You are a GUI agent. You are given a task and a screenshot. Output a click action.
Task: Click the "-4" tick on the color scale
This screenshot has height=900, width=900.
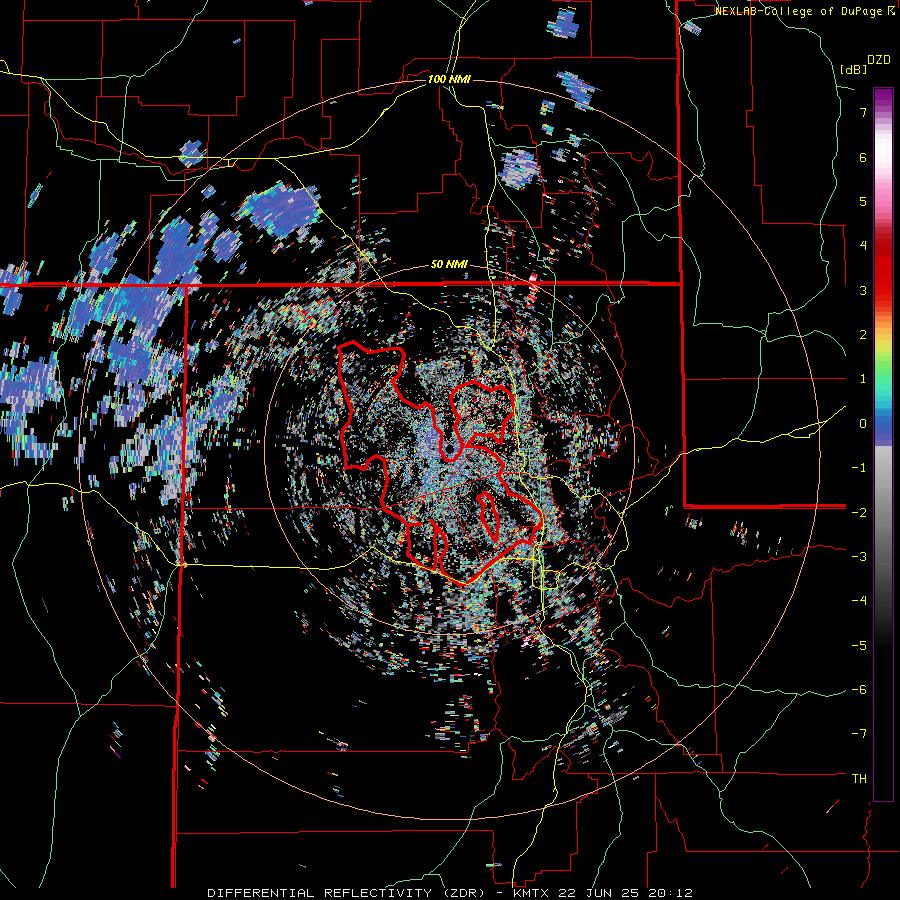(859, 601)
